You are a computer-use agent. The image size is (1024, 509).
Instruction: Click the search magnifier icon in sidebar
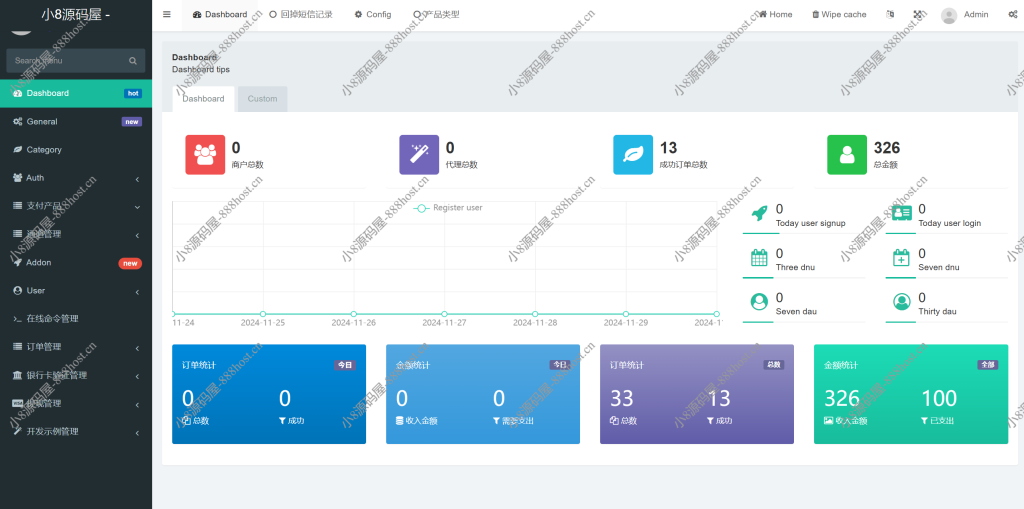[133, 61]
